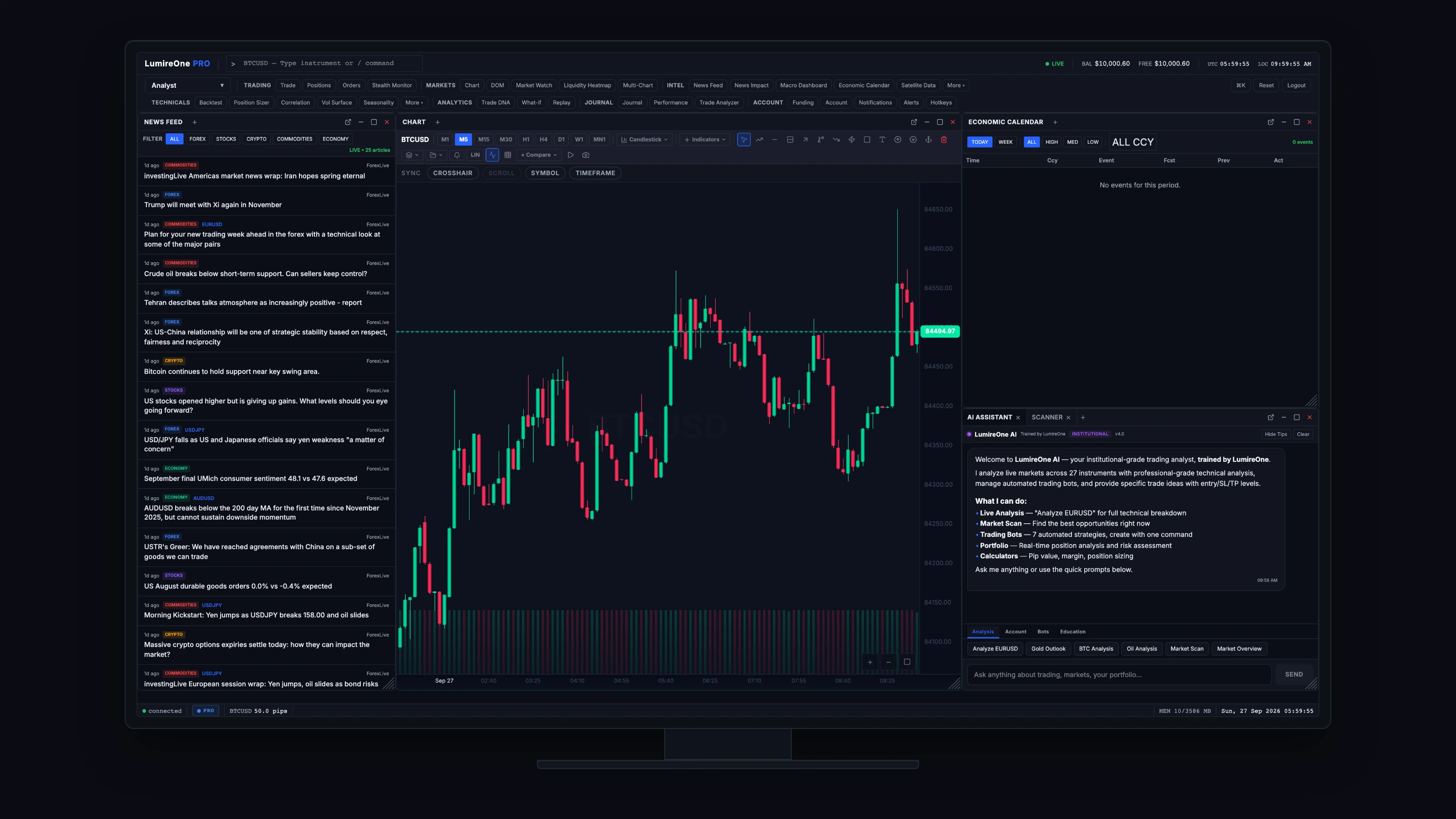Screen dimensions: 1456x819
Task: Click the 84494.97 current price label
Action: click(x=940, y=331)
